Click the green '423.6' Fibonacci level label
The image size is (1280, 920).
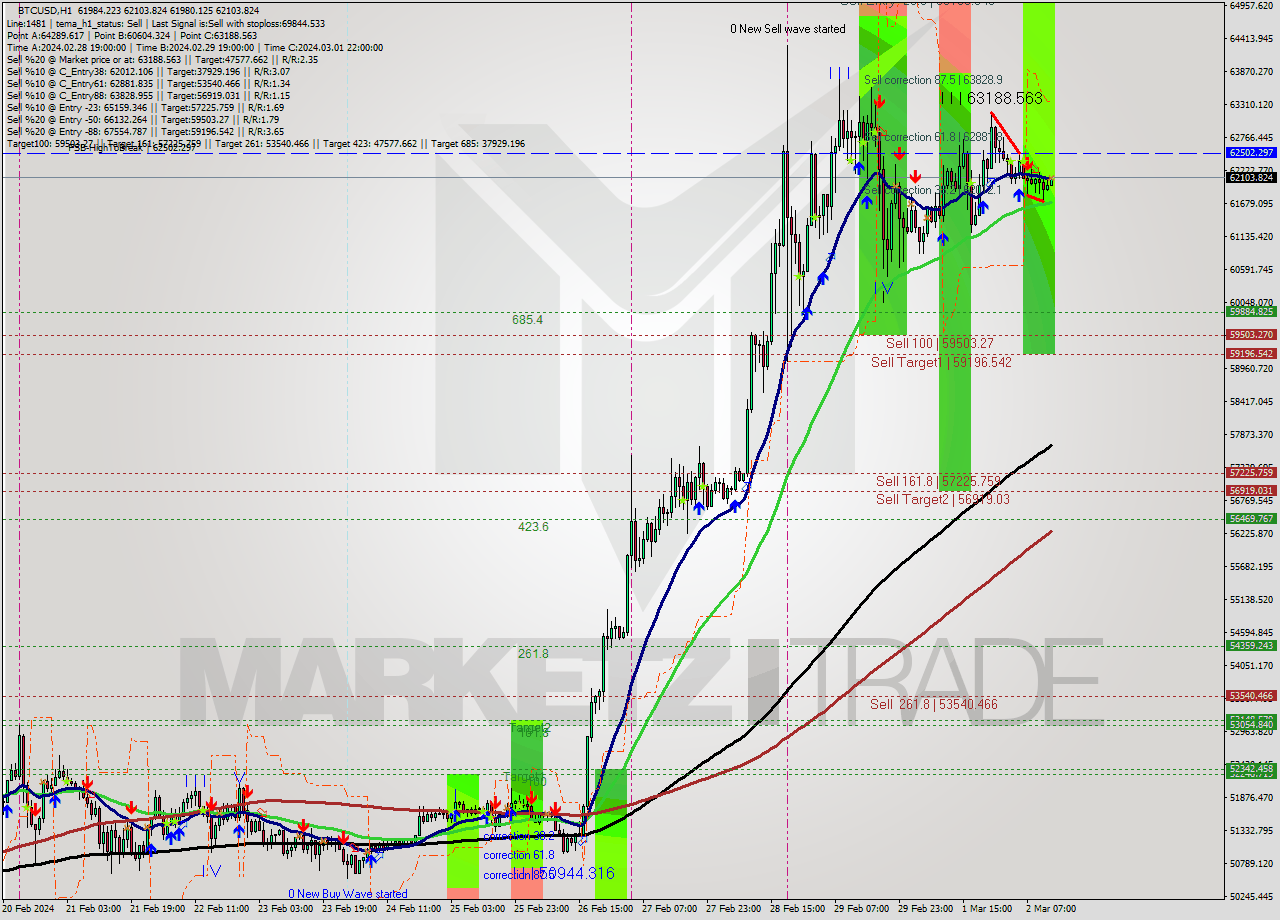pos(533,526)
